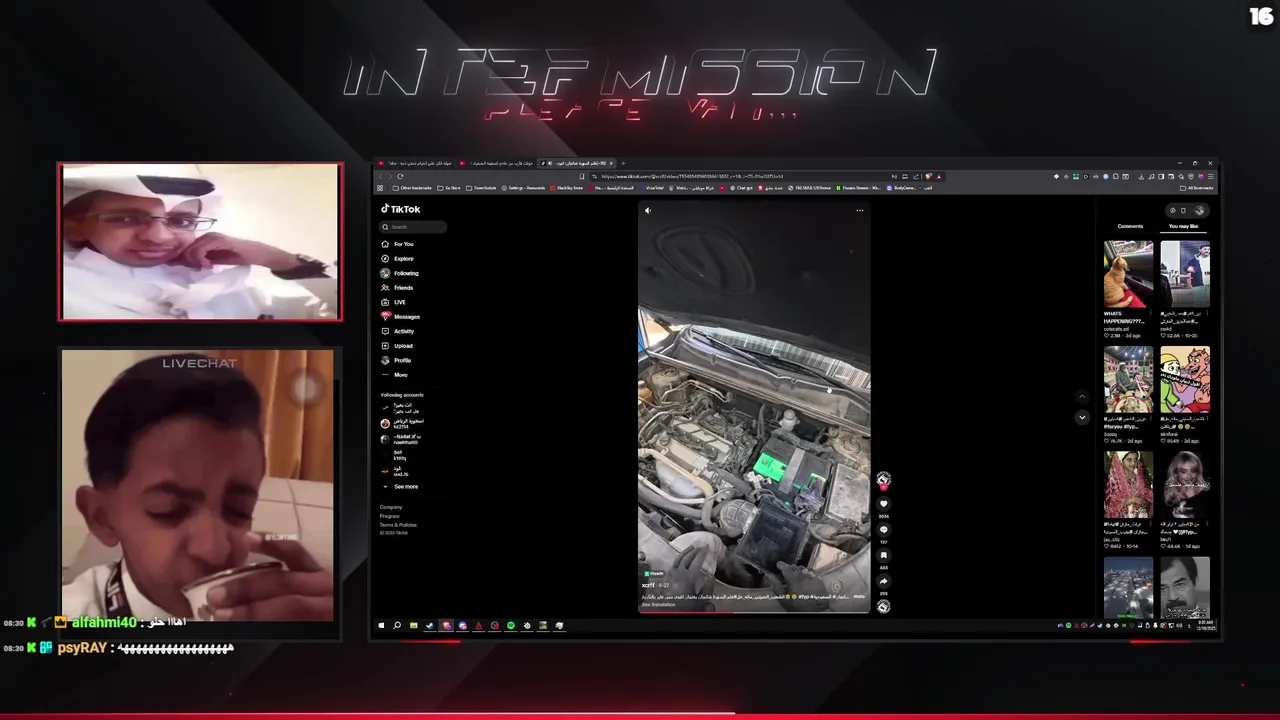Viewport: 1280px width, 720px height.
Task: Switch to the Comments tab
Action: [x=1130, y=226]
